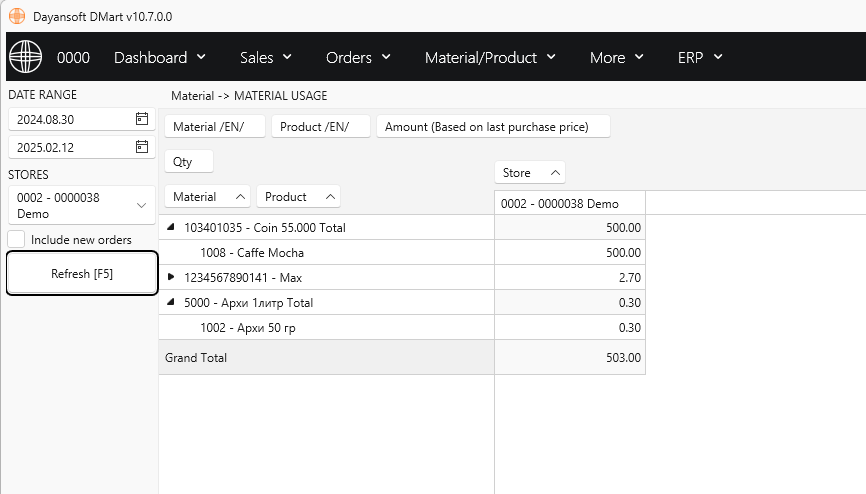
Task: Click the Product /EN/ field button
Action: [x=321, y=127]
